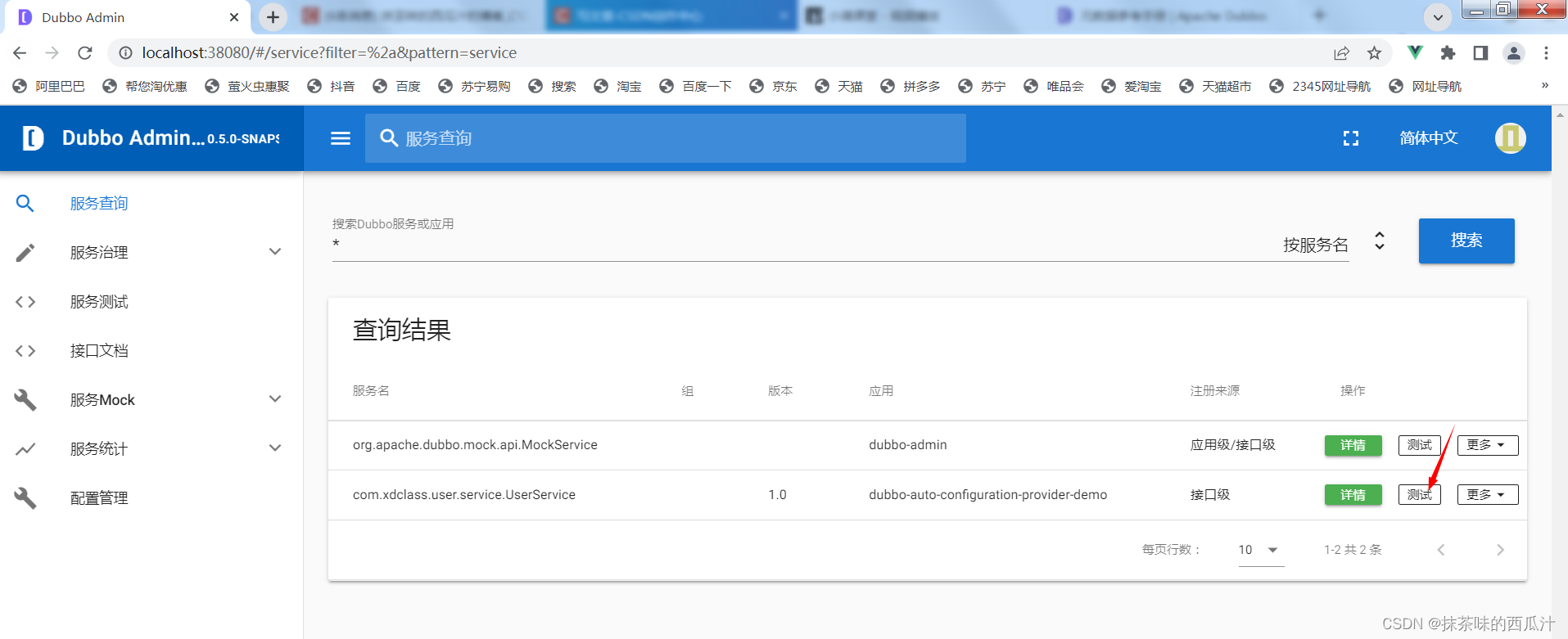Switch to the Dubbo Admin browser tab

[129, 17]
